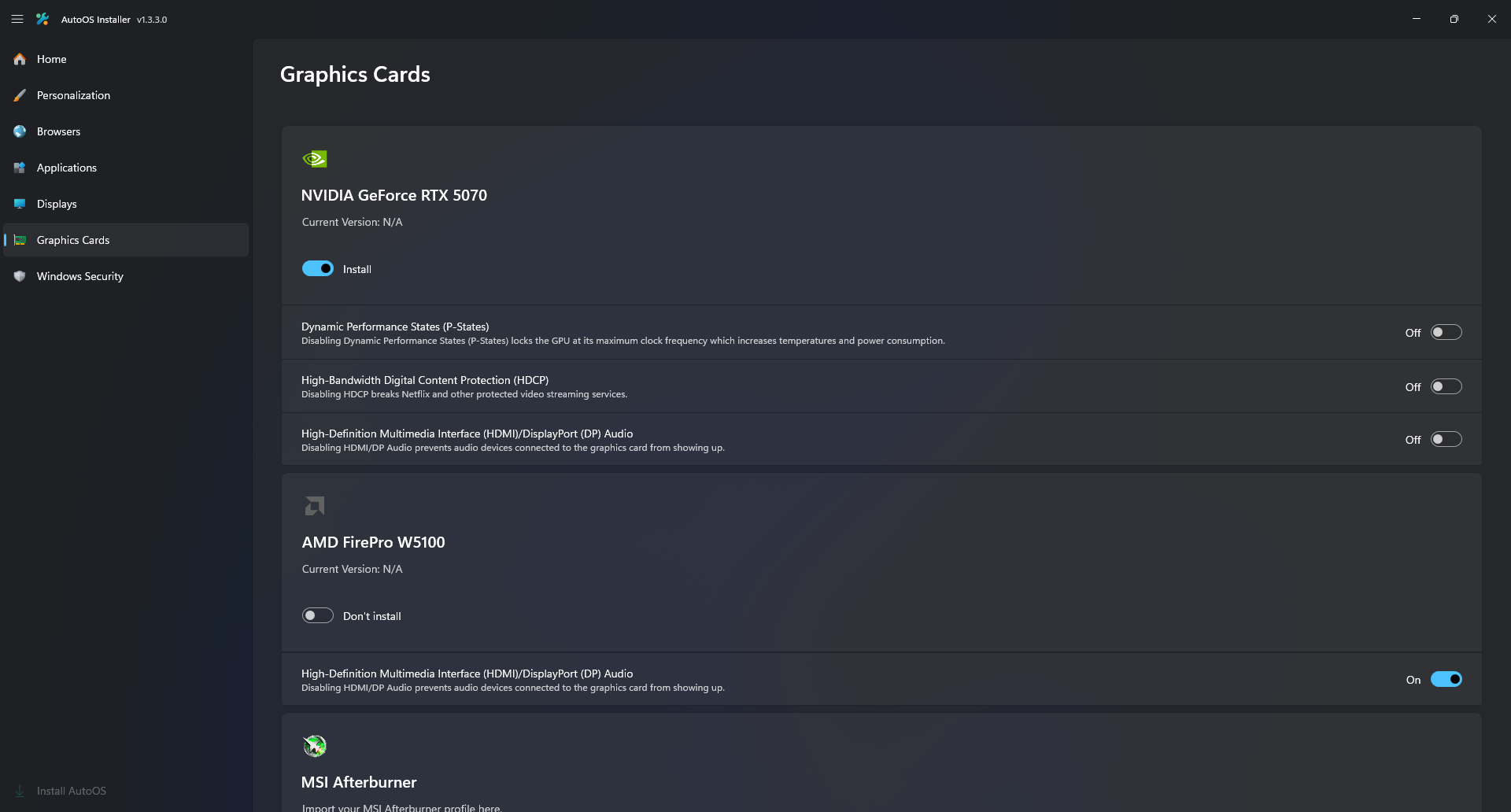Click the Displays monitor icon
The width and height of the screenshot is (1511, 812).
[x=20, y=204]
